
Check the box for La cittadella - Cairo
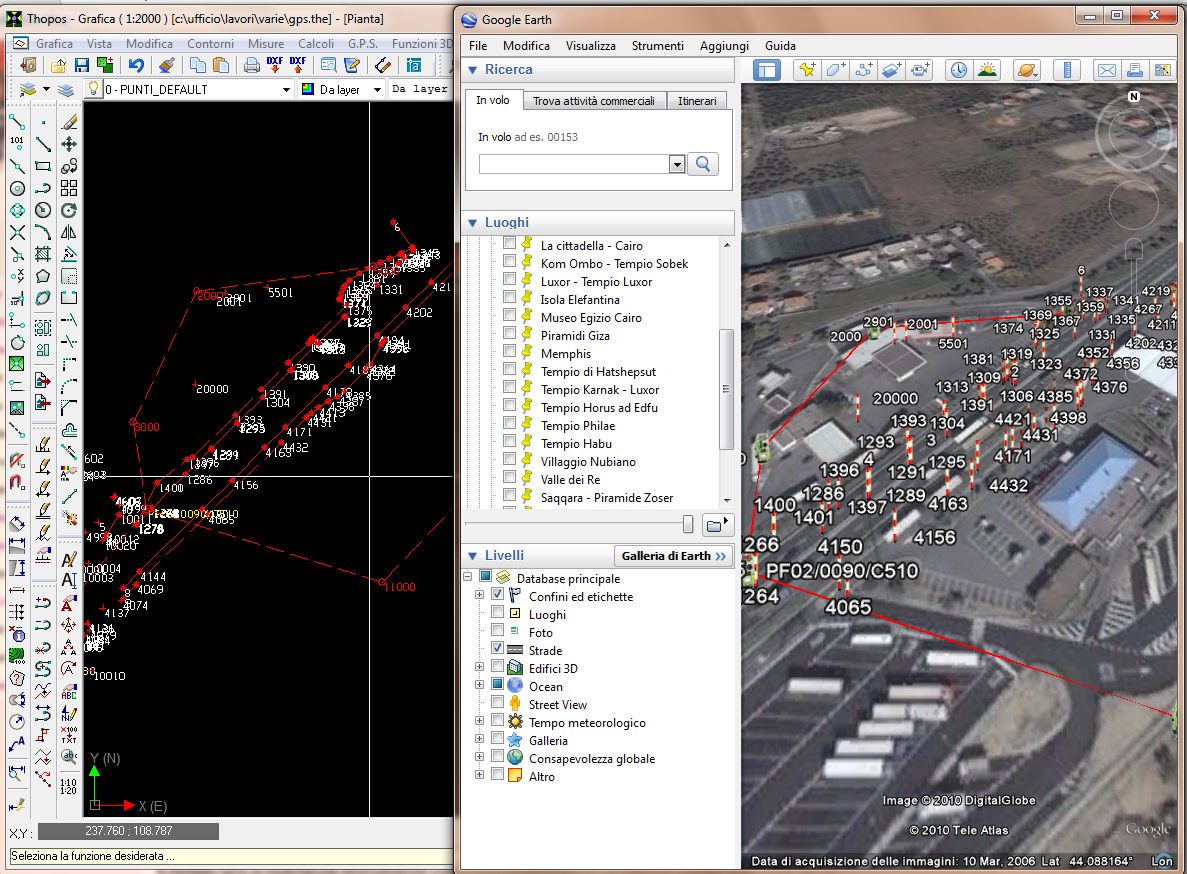point(509,244)
